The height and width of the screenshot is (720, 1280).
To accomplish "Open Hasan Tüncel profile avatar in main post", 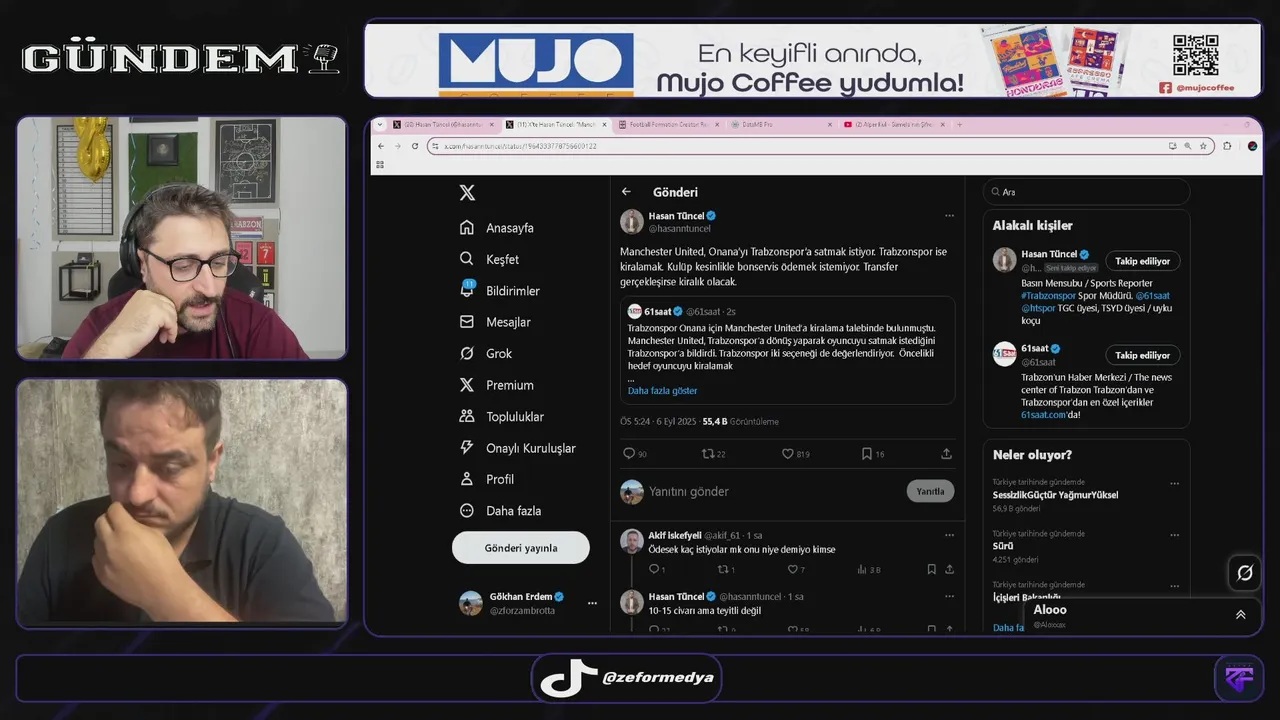I will [632, 221].
